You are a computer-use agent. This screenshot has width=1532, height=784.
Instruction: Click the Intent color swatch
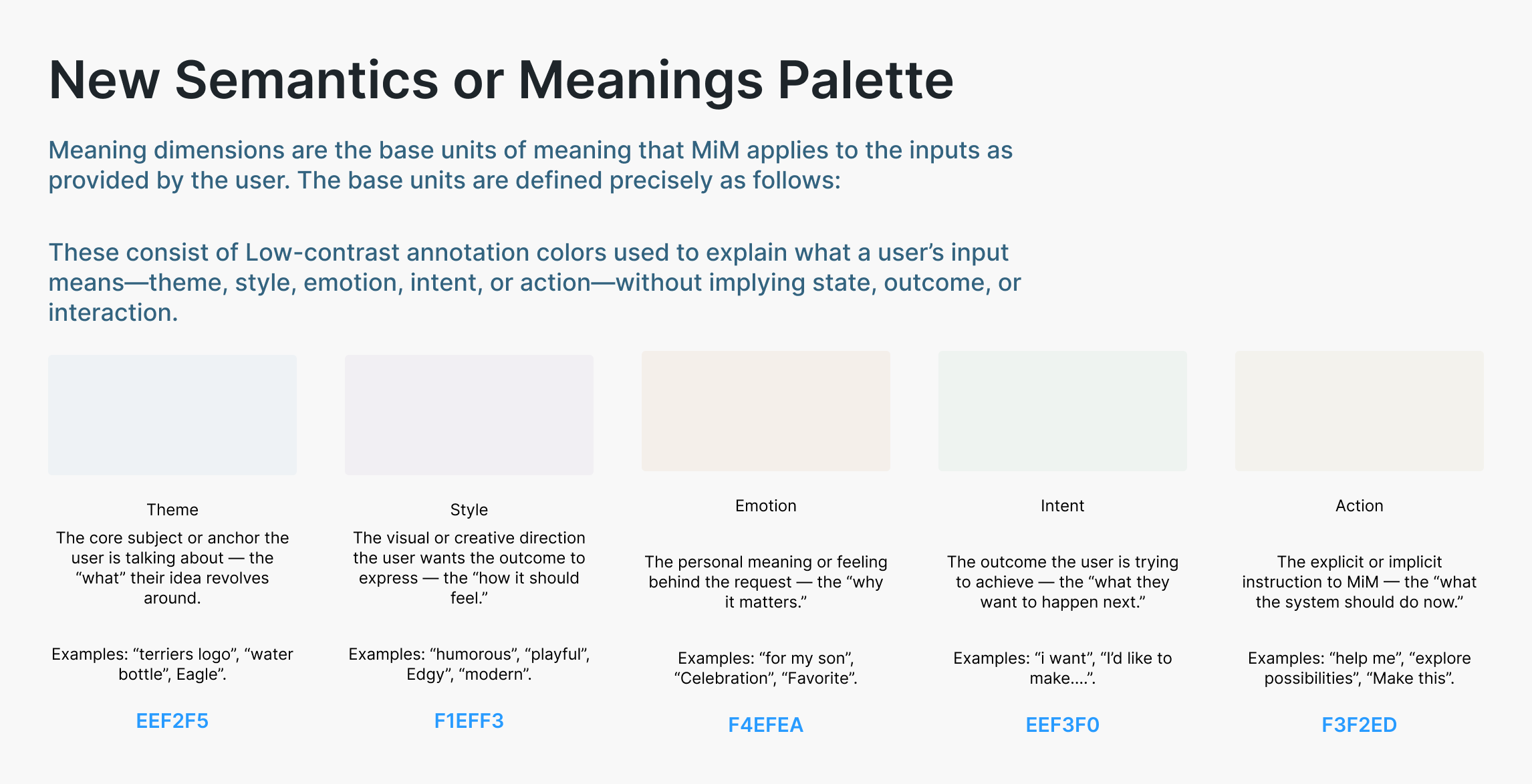tap(1063, 411)
